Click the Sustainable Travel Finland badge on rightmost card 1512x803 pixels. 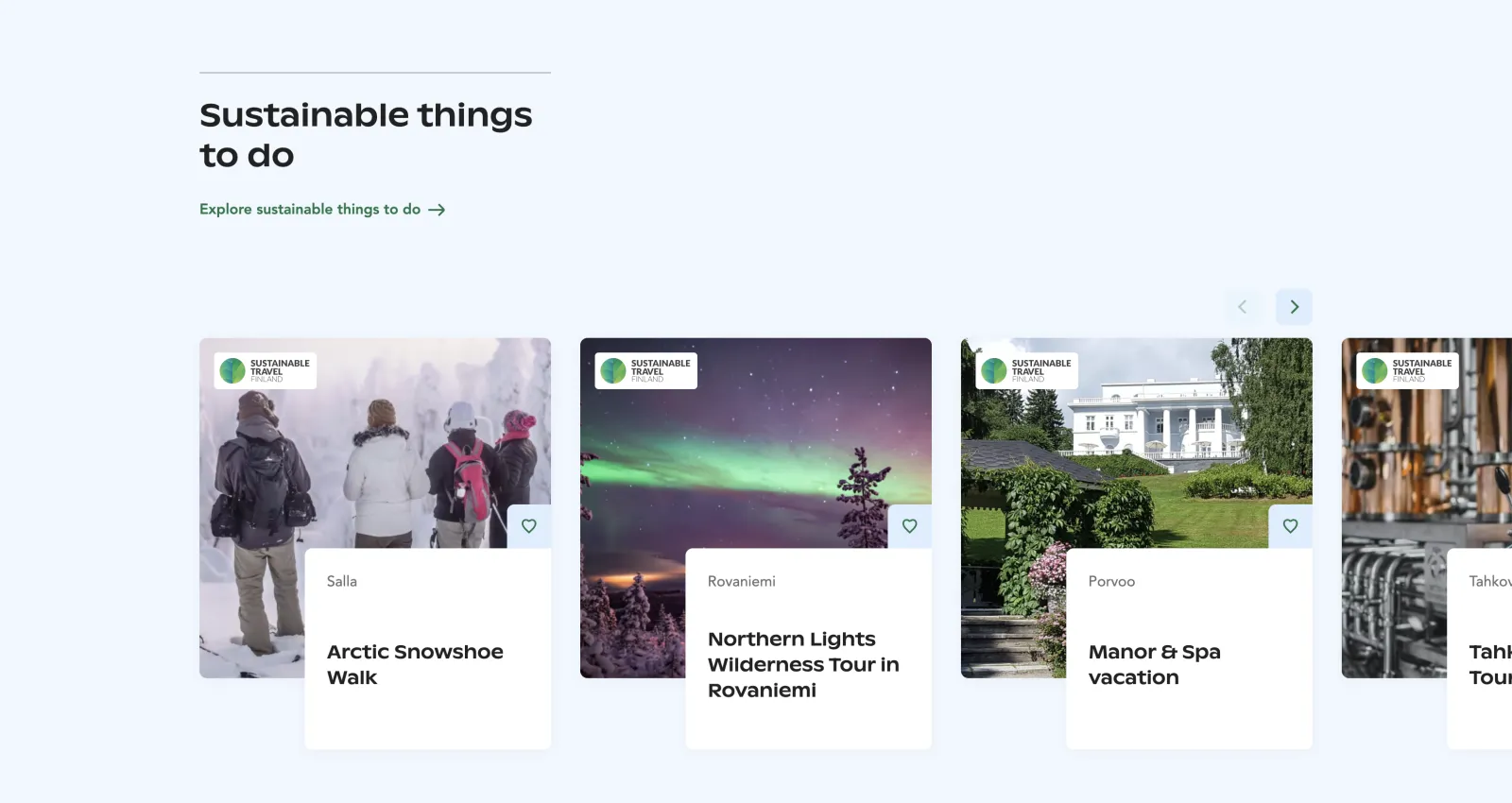[x=1407, y=369]
